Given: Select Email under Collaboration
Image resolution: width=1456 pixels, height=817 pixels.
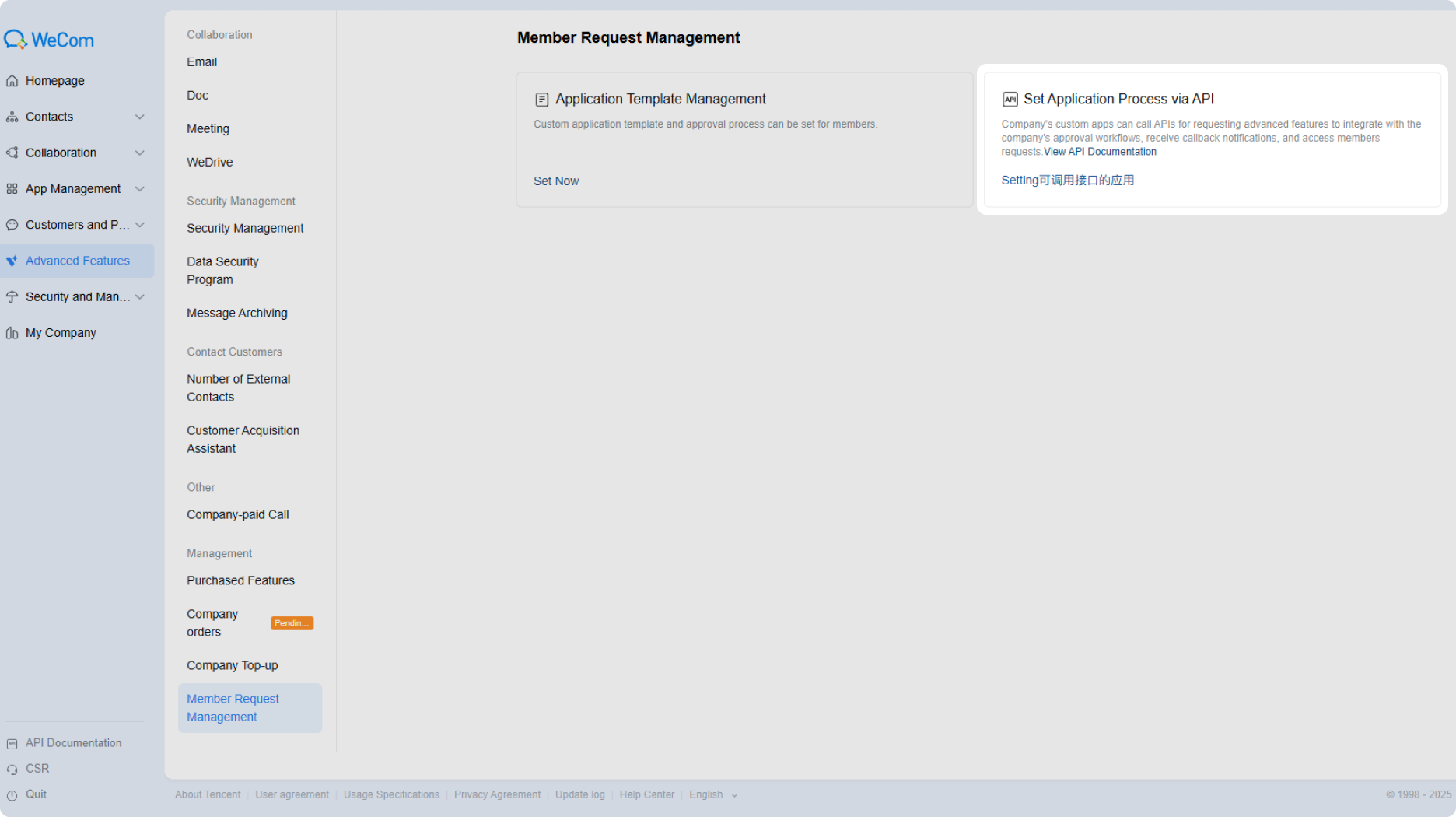Looking at the screenshot, I should coord(202,62).
